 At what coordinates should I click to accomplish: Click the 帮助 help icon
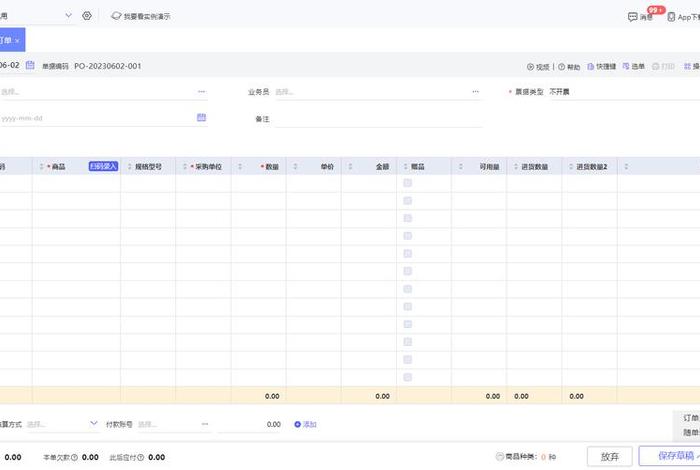568,67
